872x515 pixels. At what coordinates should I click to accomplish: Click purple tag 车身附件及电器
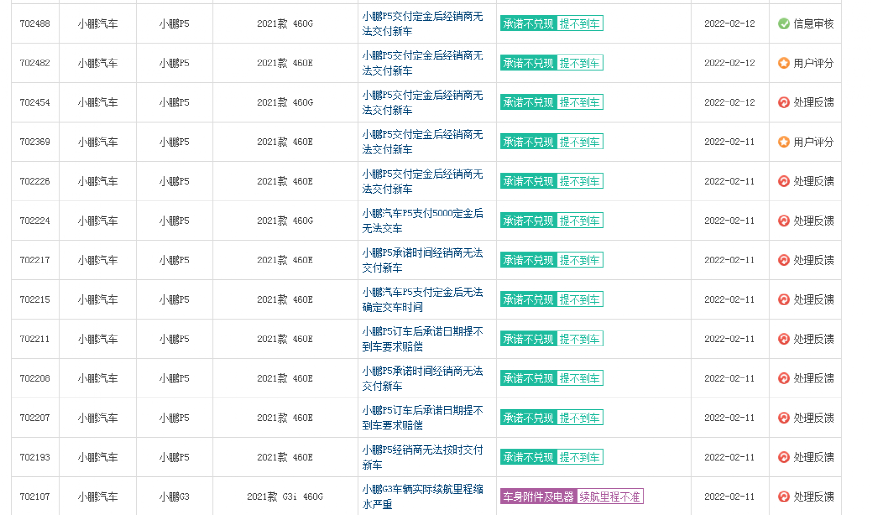coord(538,497)
